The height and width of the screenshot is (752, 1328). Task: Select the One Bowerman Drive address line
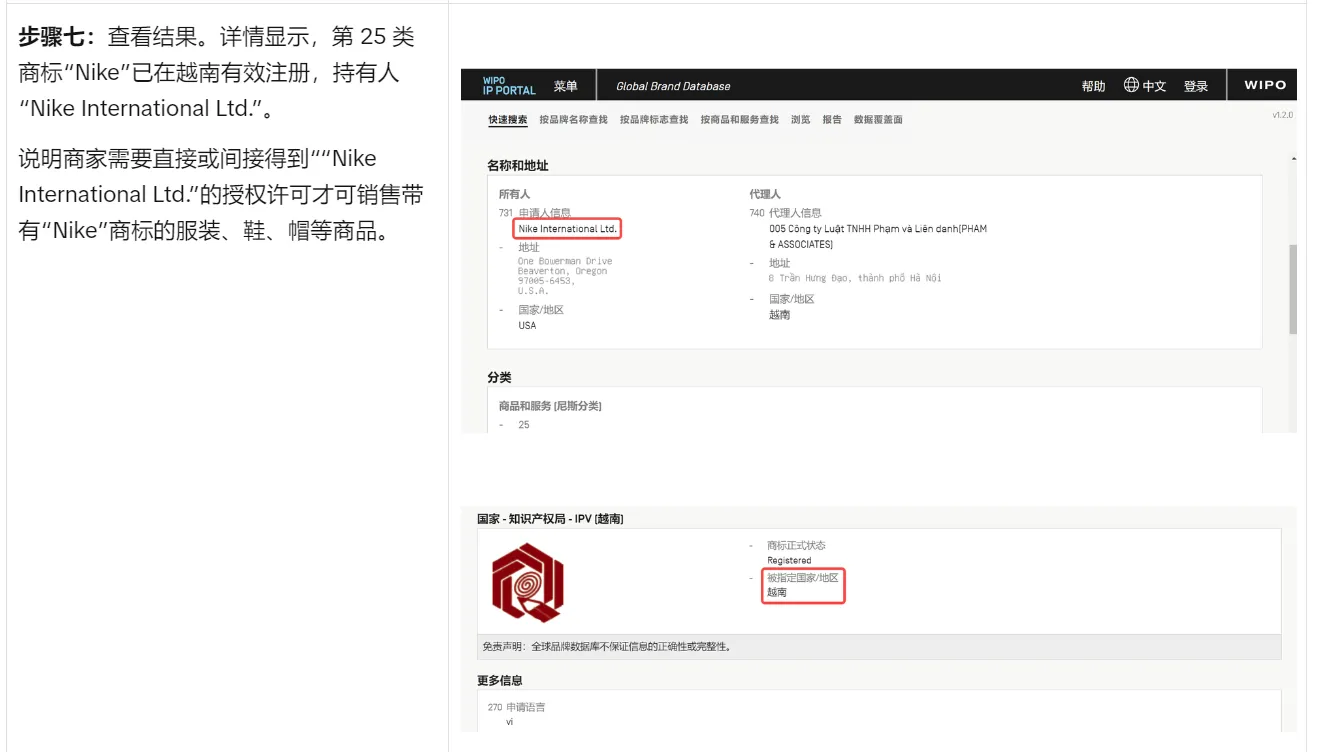click(565, 261)
